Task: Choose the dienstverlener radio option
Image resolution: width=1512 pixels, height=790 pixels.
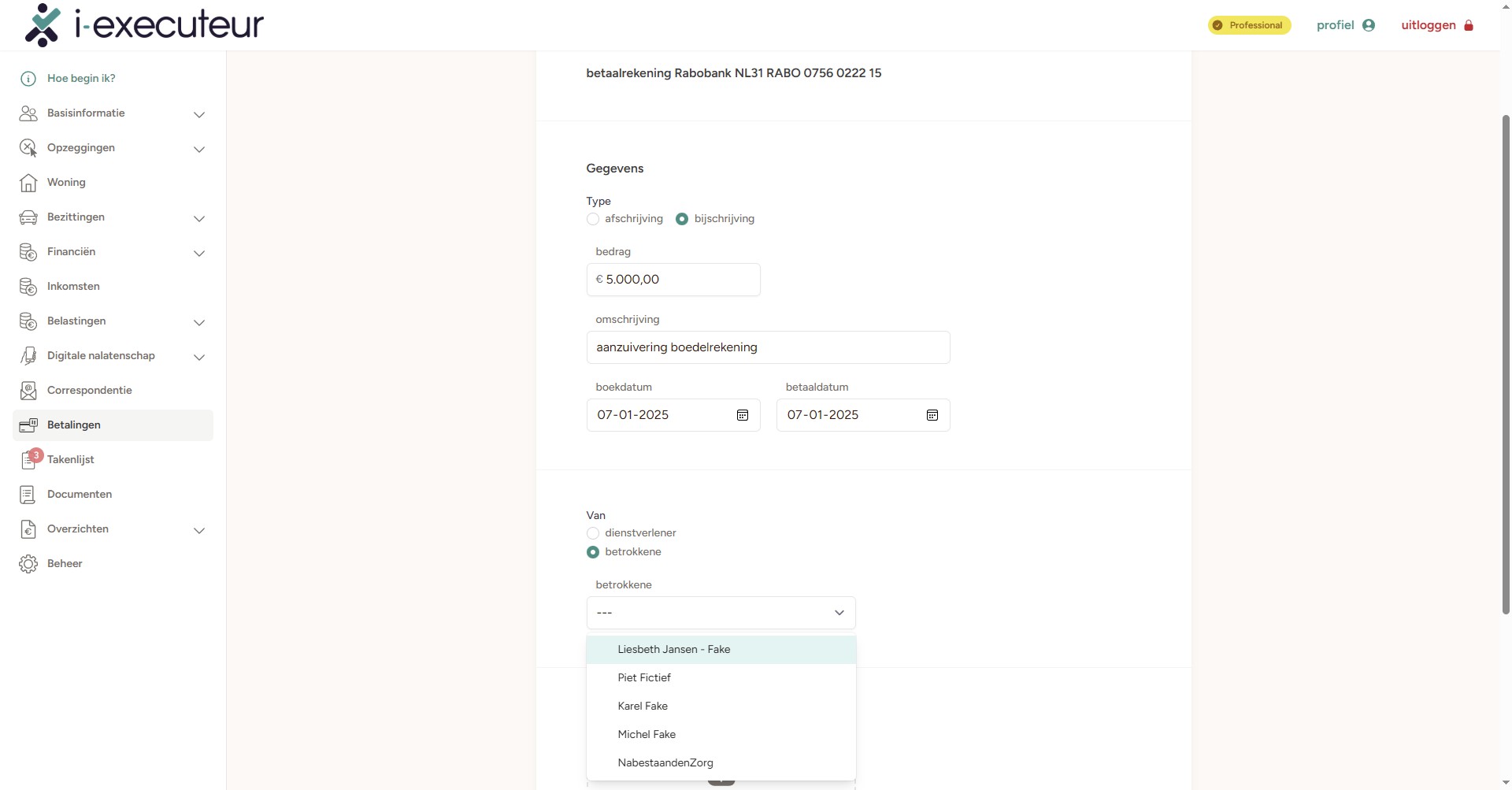Action: [x=593, y=533]
